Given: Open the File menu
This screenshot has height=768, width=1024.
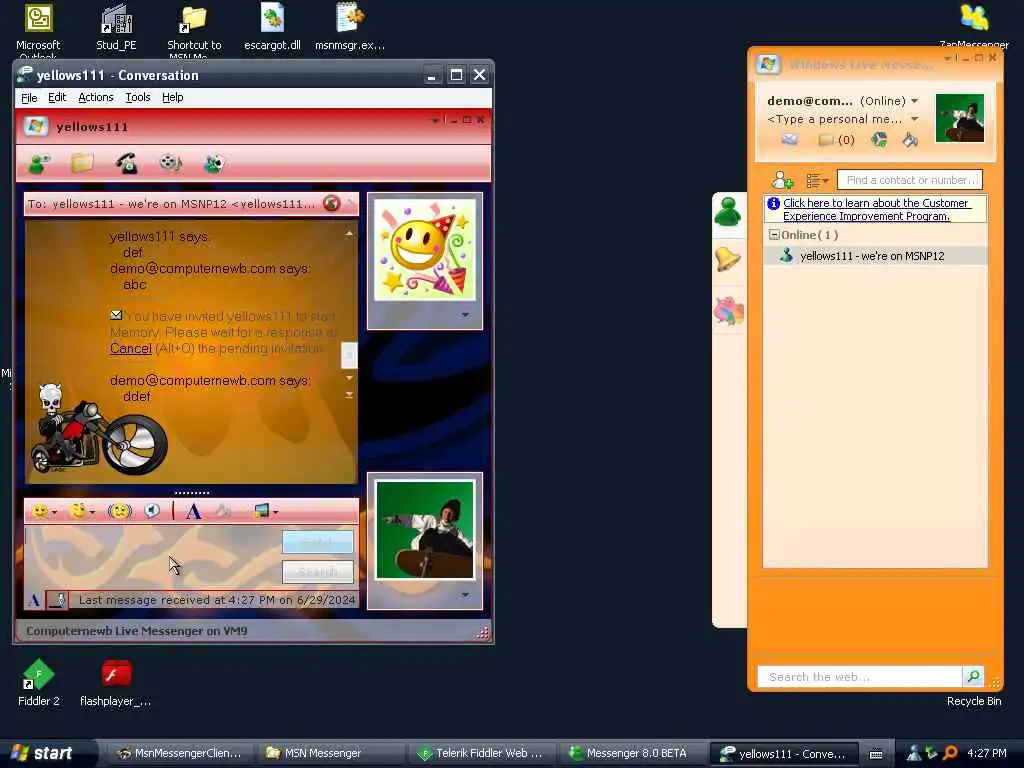Looking at the screenshot, I should click(29, 97).
